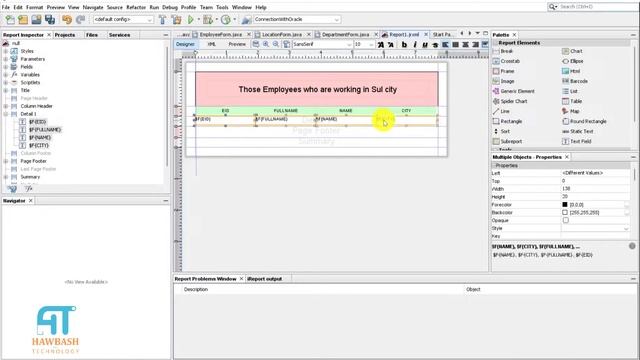Switch to the DepartmentForm.java tab
The width and height of the screenshot is (640, 360).
[x=345, y=35]
